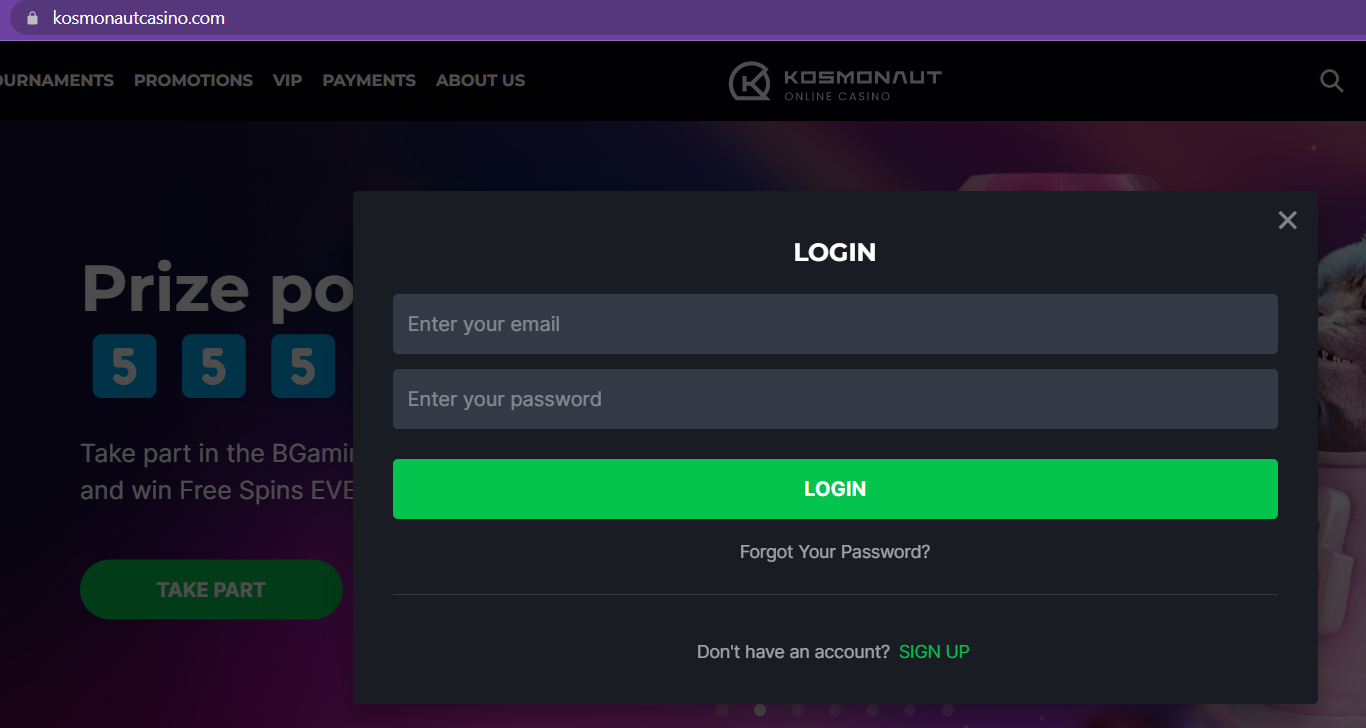The image size is (1366, 728).
Task: Select the last carousel slide dot
Action: (x=947, y=710)
